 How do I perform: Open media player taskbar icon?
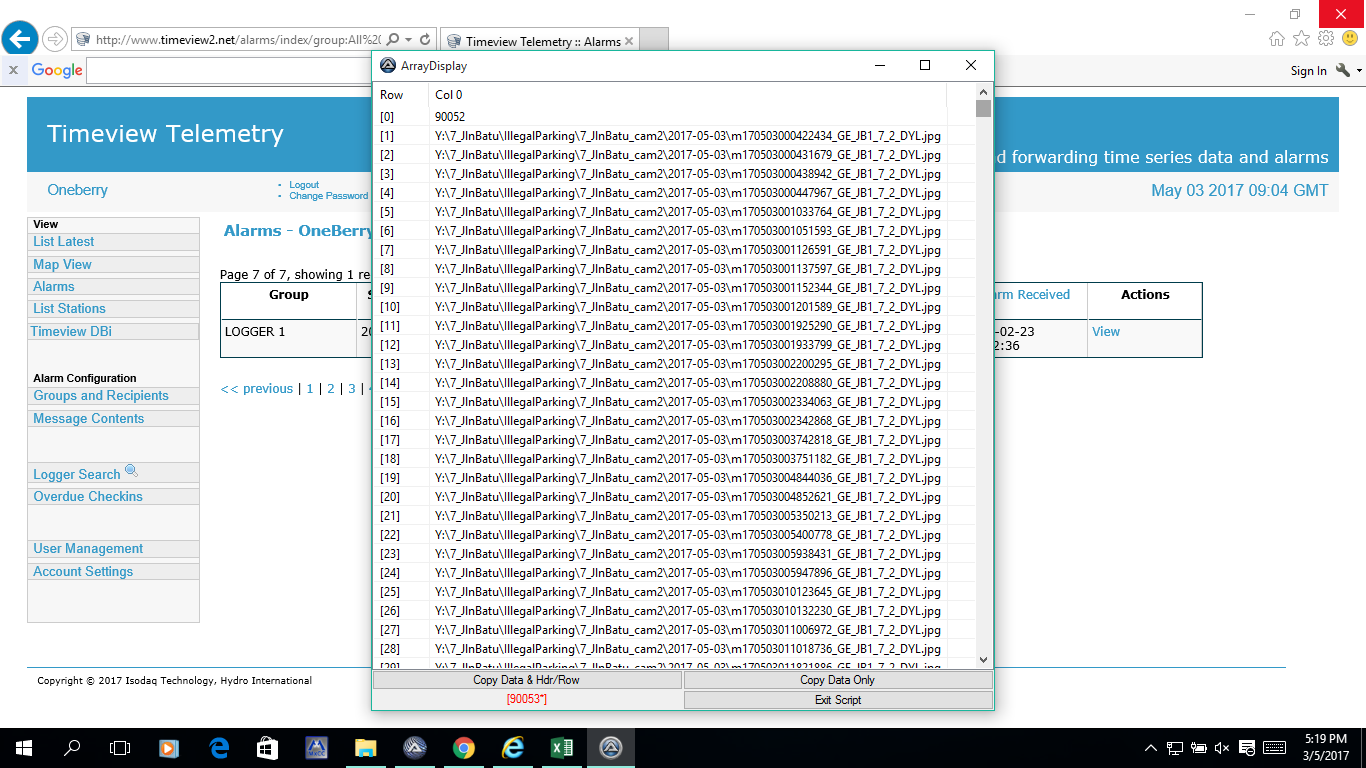point(169,747)
